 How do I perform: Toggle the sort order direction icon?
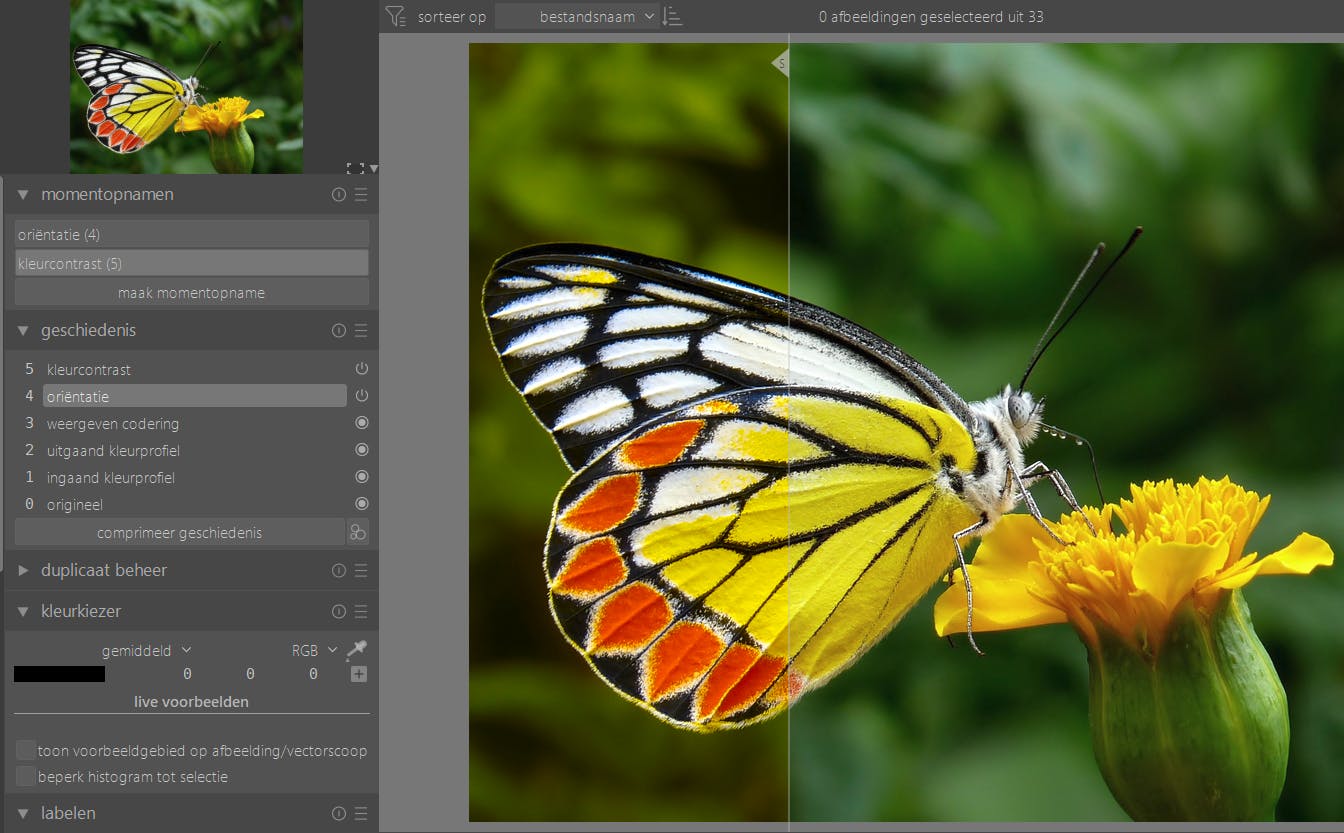tap(673, 16)
